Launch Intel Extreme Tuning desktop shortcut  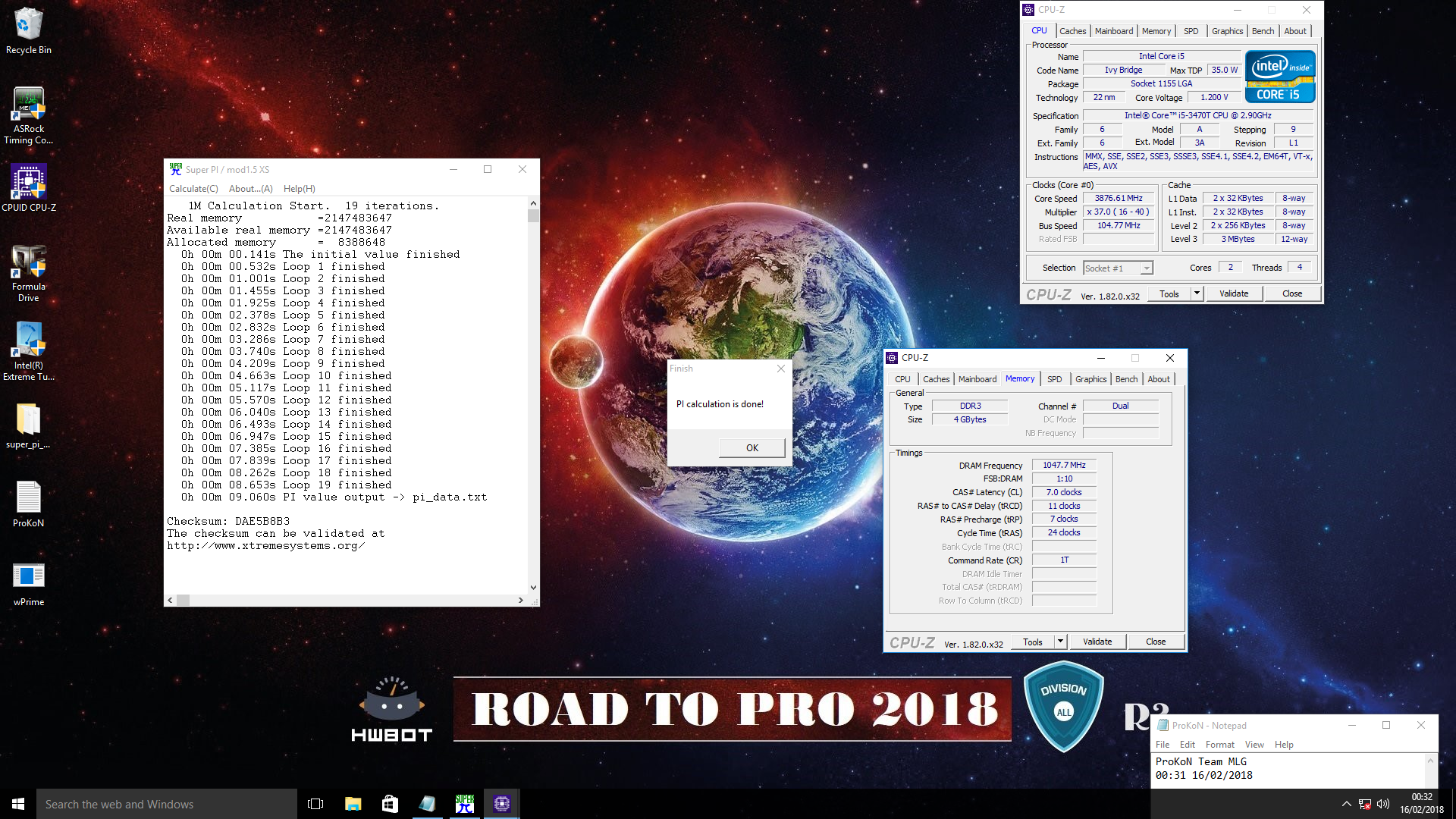tap(29, 351)
